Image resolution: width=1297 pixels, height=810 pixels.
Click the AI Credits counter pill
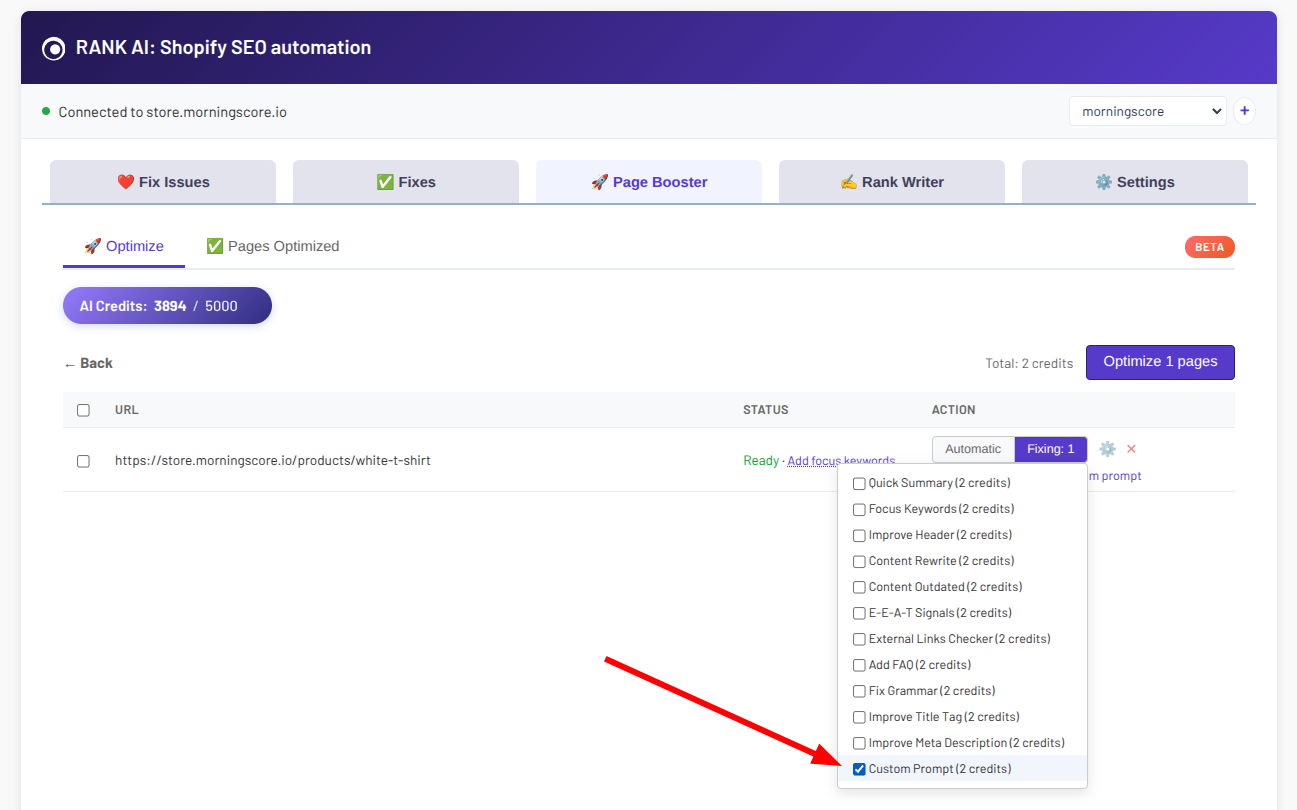(167, 306)
